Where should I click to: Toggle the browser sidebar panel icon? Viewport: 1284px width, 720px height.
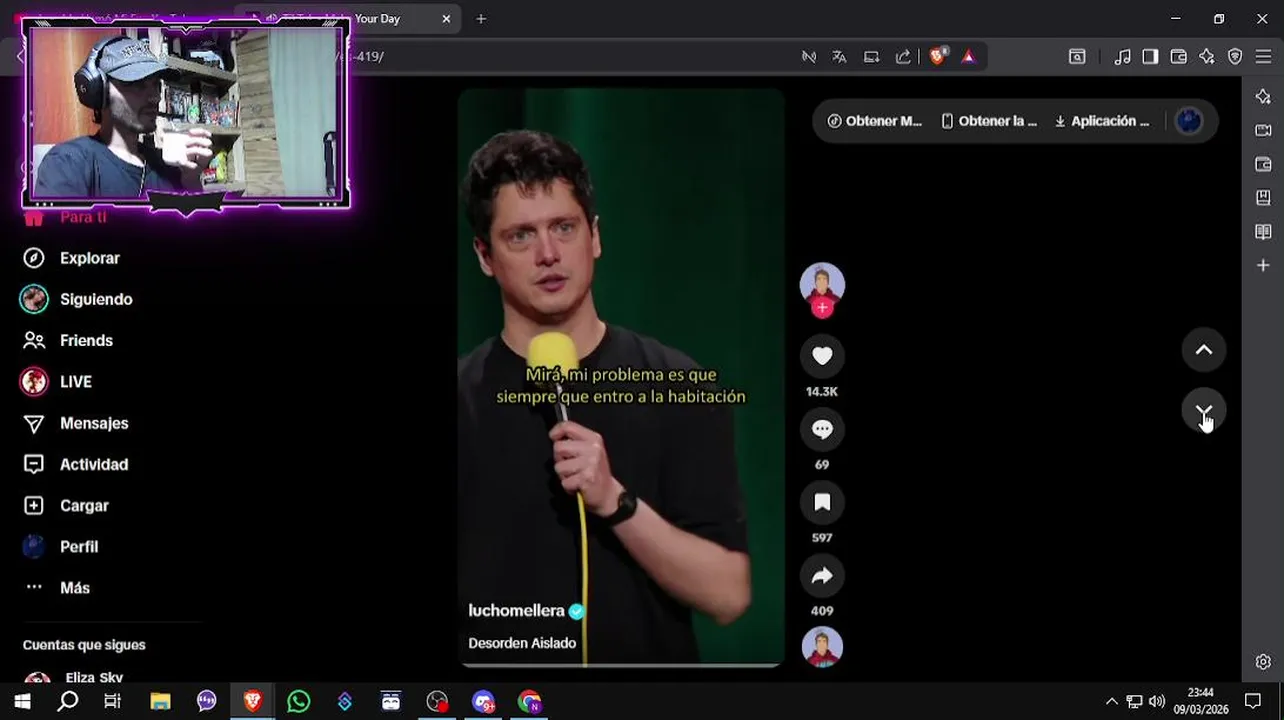coord(1150,57)
